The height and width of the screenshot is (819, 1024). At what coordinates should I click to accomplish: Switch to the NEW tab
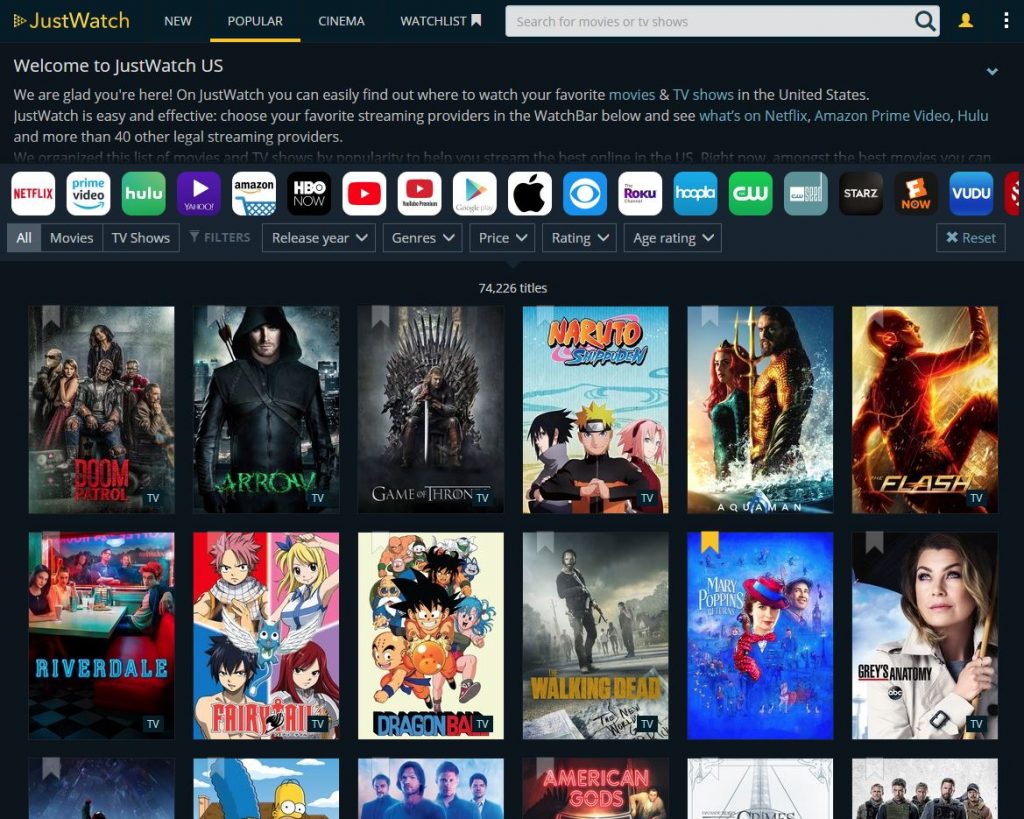pos(178,21)
